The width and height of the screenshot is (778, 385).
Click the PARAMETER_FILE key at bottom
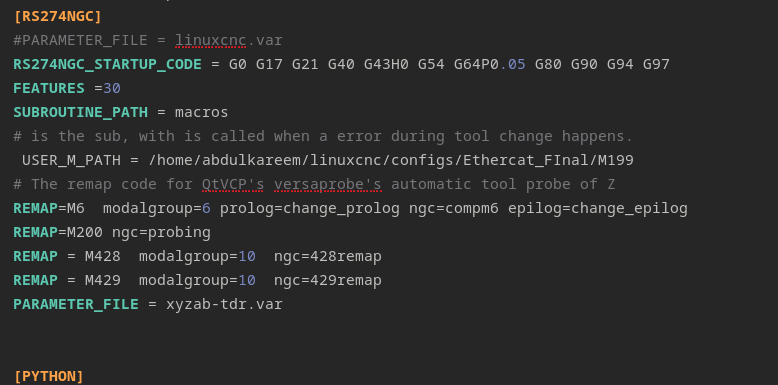pos(76,304)
